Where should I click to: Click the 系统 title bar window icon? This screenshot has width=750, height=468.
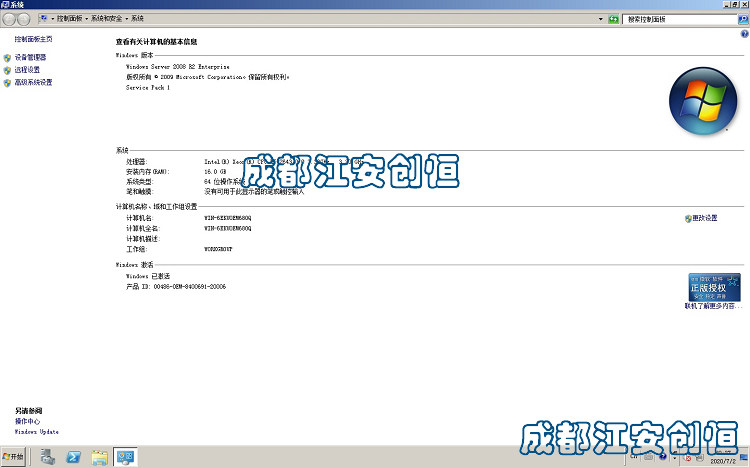(x=5, y=4)
